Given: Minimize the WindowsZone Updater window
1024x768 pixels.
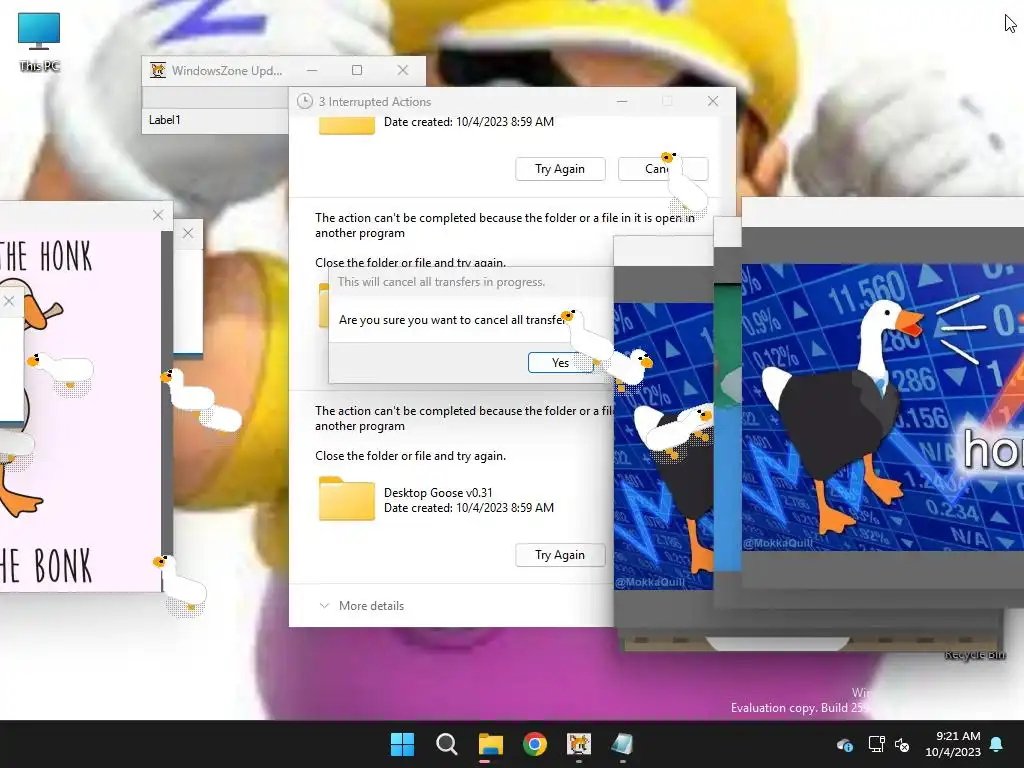Looking at the screenshot, I should click(312, 70).
